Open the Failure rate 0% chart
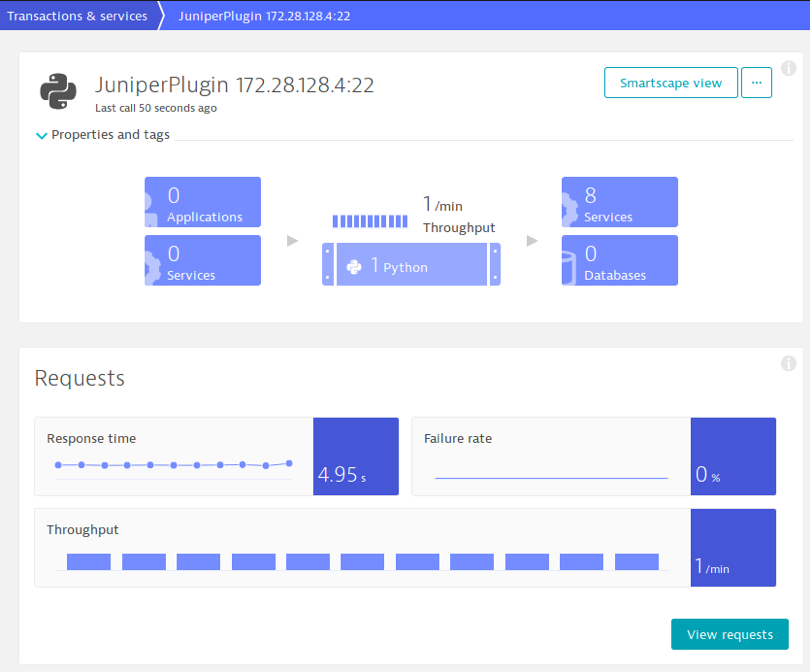 click(594, 457)
